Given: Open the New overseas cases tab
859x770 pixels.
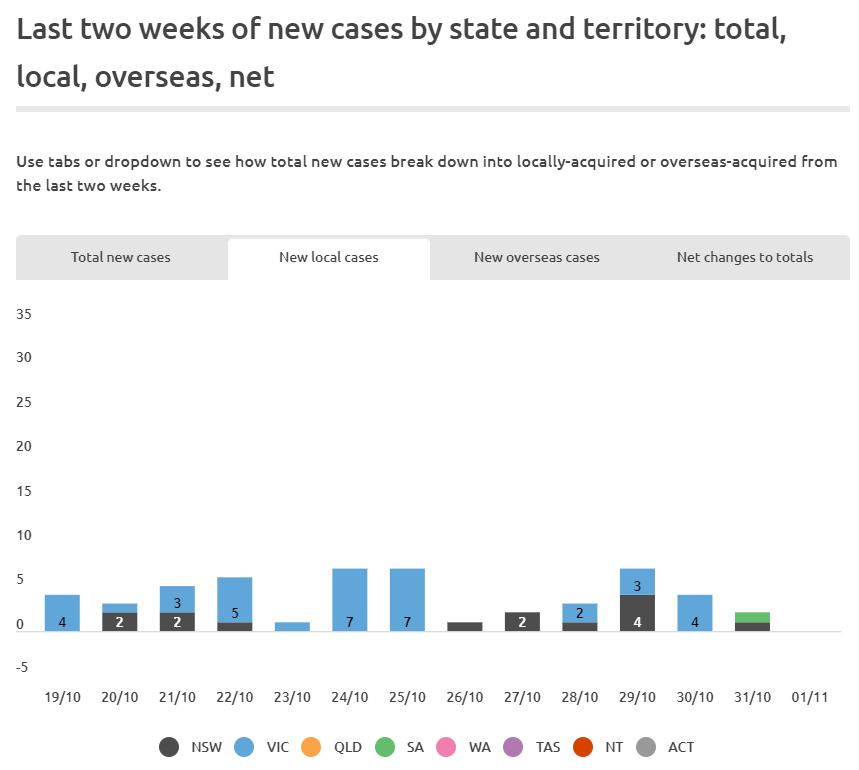Looking at the screenshot, I should (537, 258).
